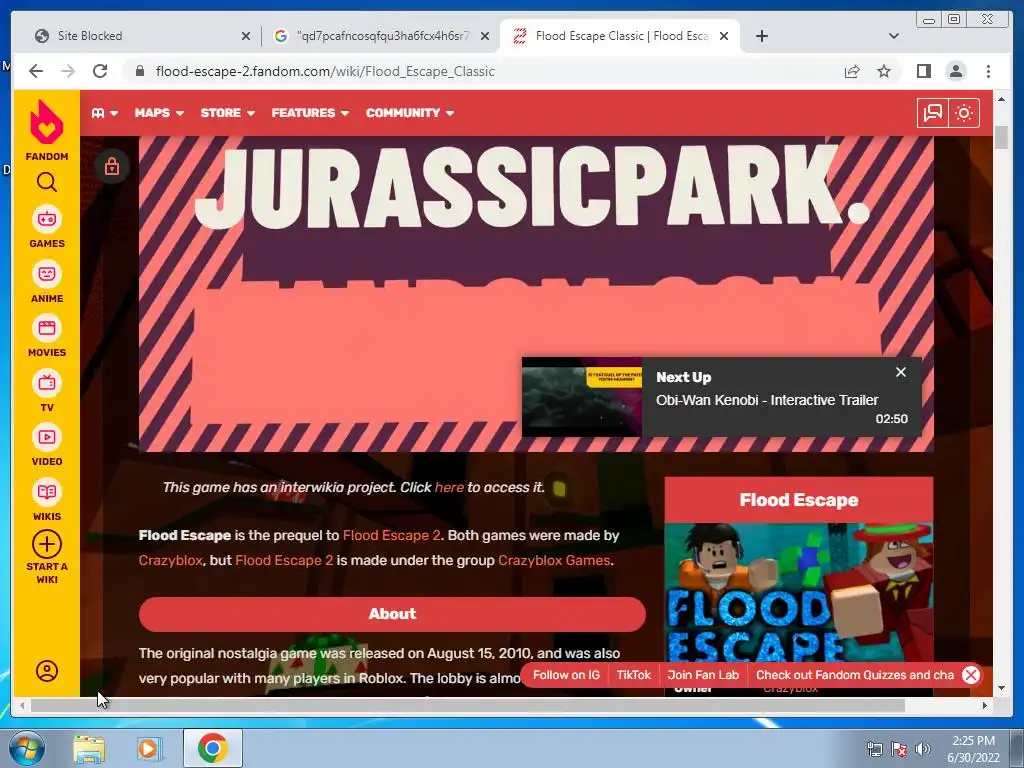This screenshot has height=768, width=1024.
Task: Open the first Flood Escape 2 link
Action: tap(391, 536)
